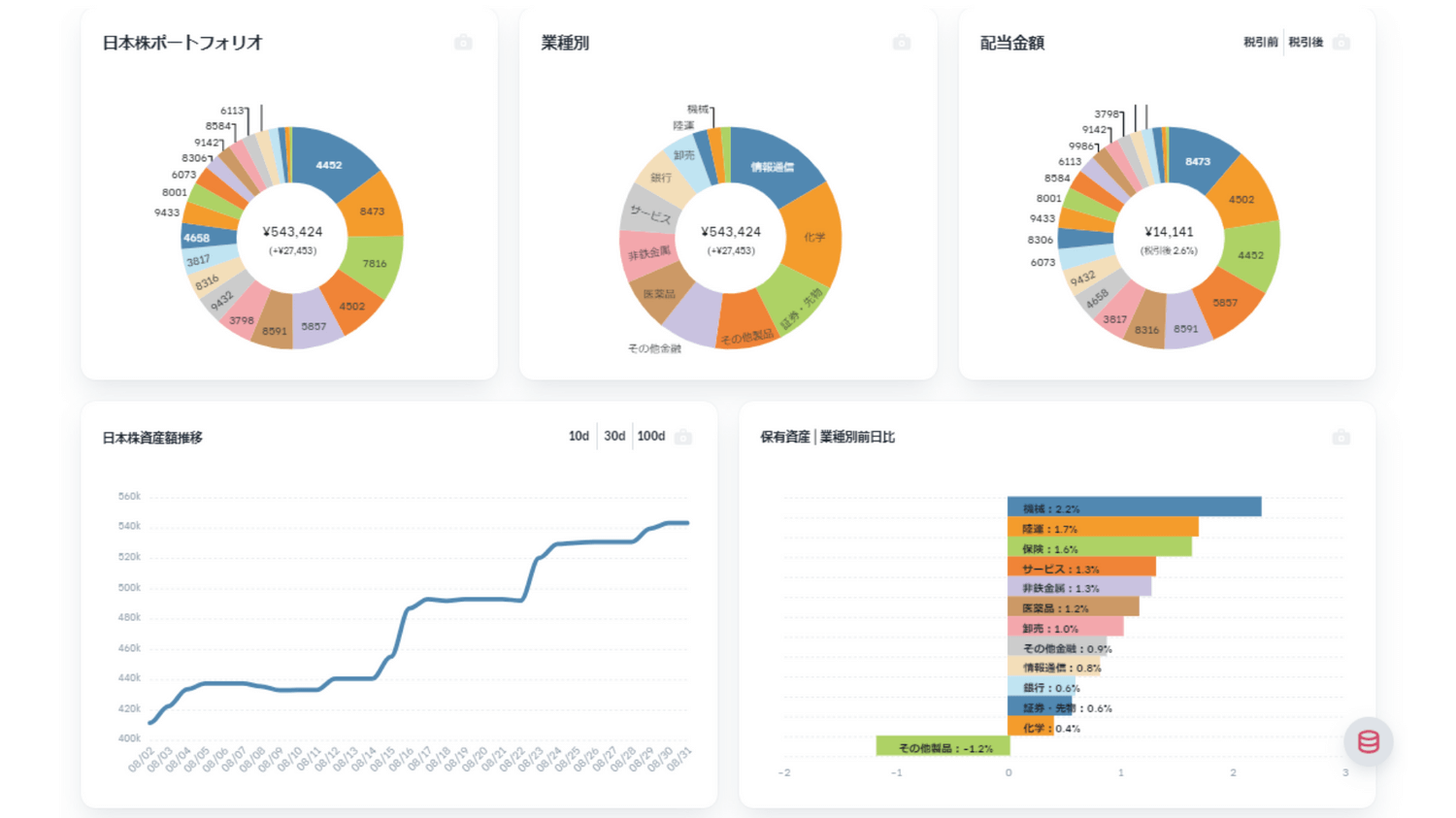Click the 560k y-axis label

pyautogui.click(x=129, y=496)
